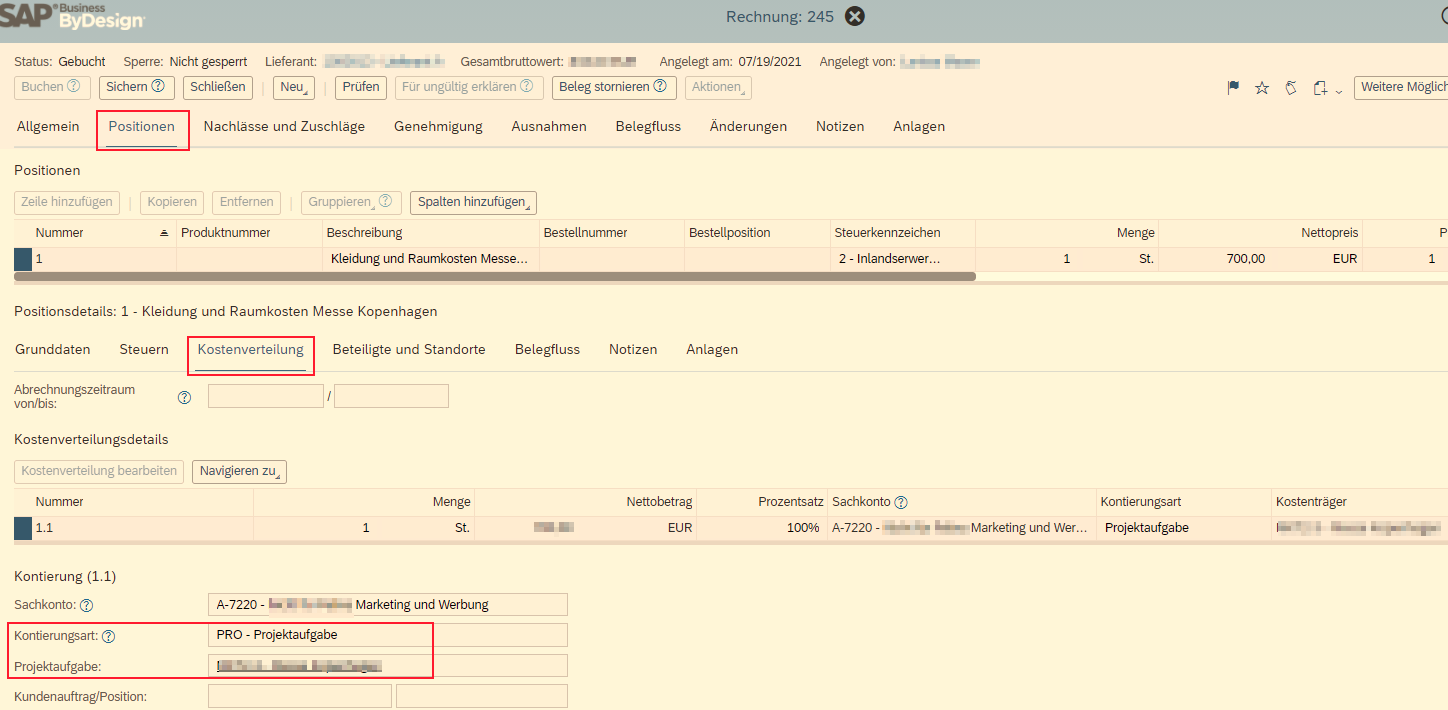Switch to the Allgemein tab

[48, 126]
